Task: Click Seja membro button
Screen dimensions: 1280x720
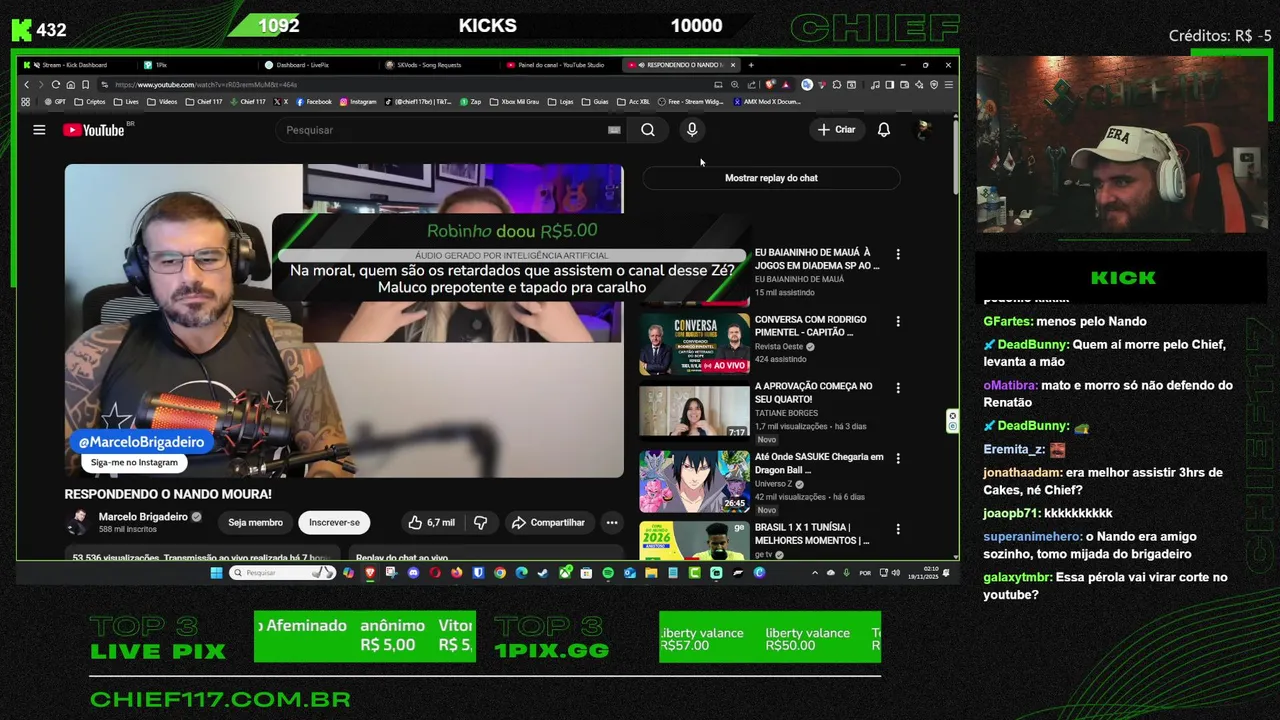Action: click(255, 522)
